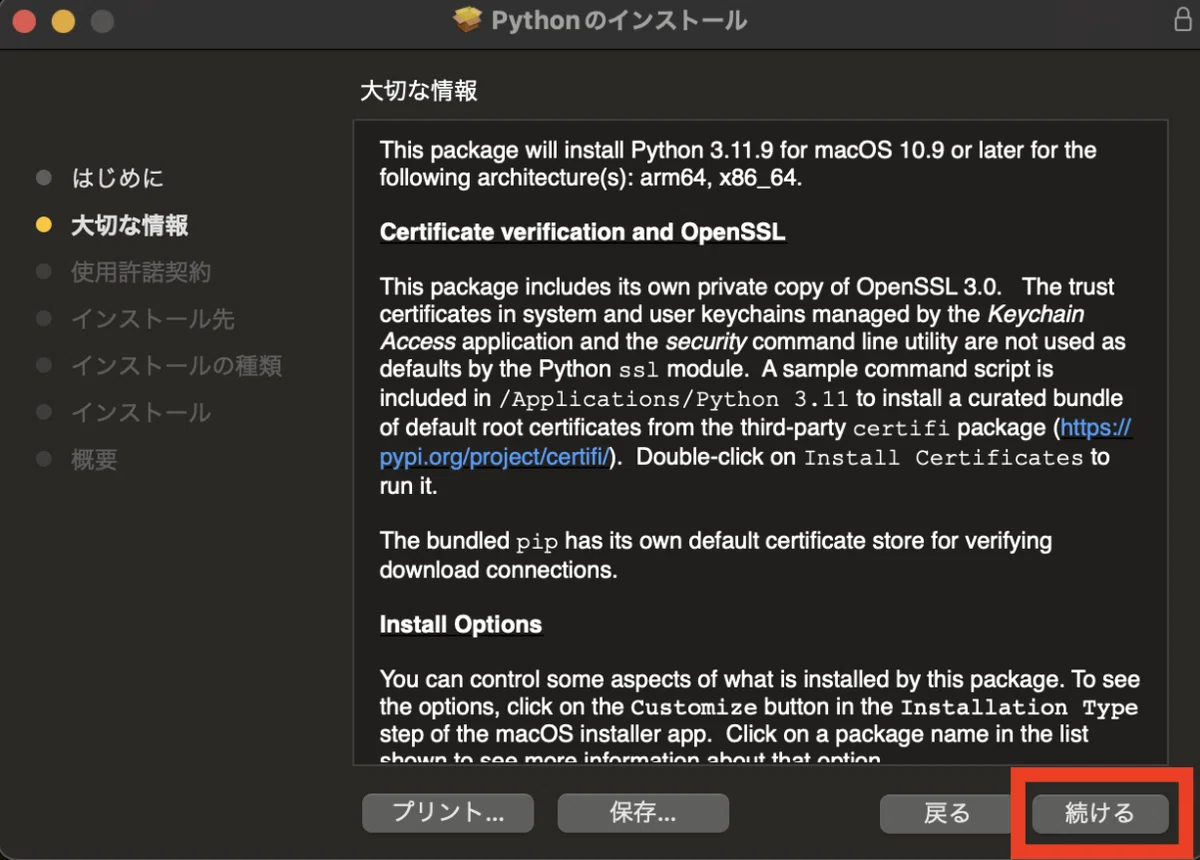
Task: Click the Install Options heading text
Action: (x=461, y=625)
